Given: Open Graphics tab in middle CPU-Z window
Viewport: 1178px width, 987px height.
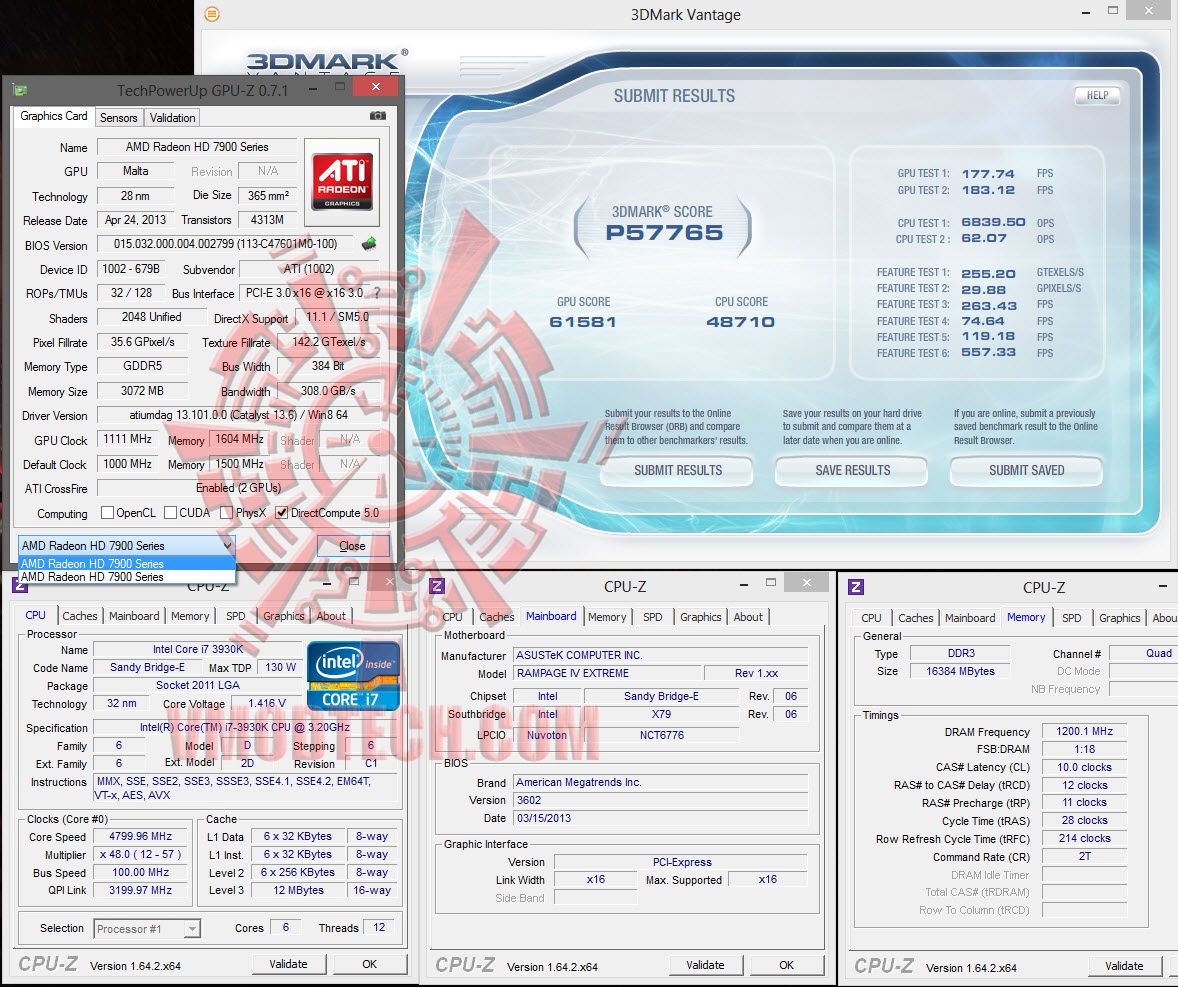Looking at the screenshot, I should [700, 617].
